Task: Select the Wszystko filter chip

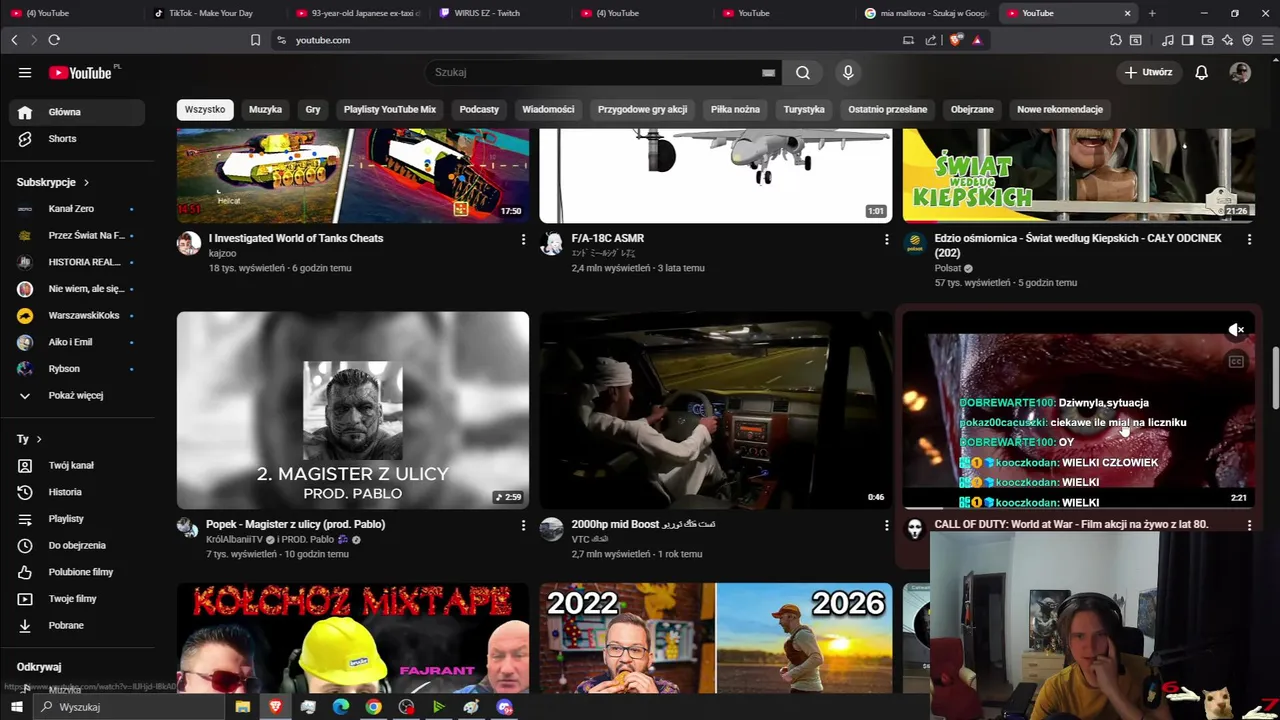Action: [x=205, y=109]
